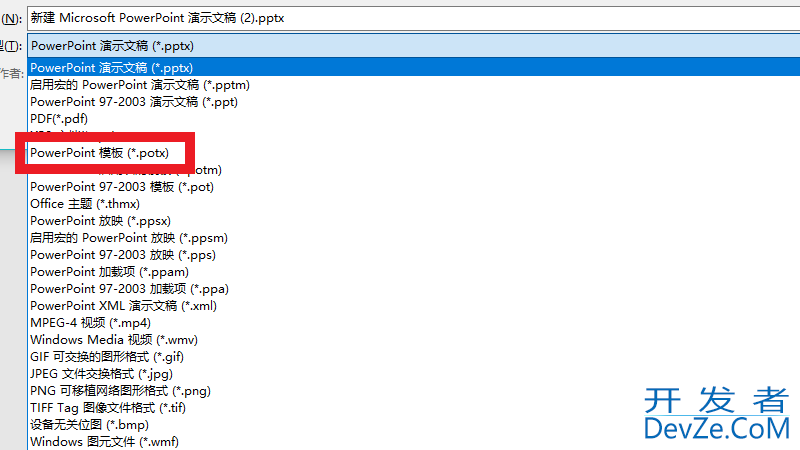Screen dimensions: 800x450
Task: Choose PowerPoint 加载项 (*.ppam)
Action: [x=109, y=271]
